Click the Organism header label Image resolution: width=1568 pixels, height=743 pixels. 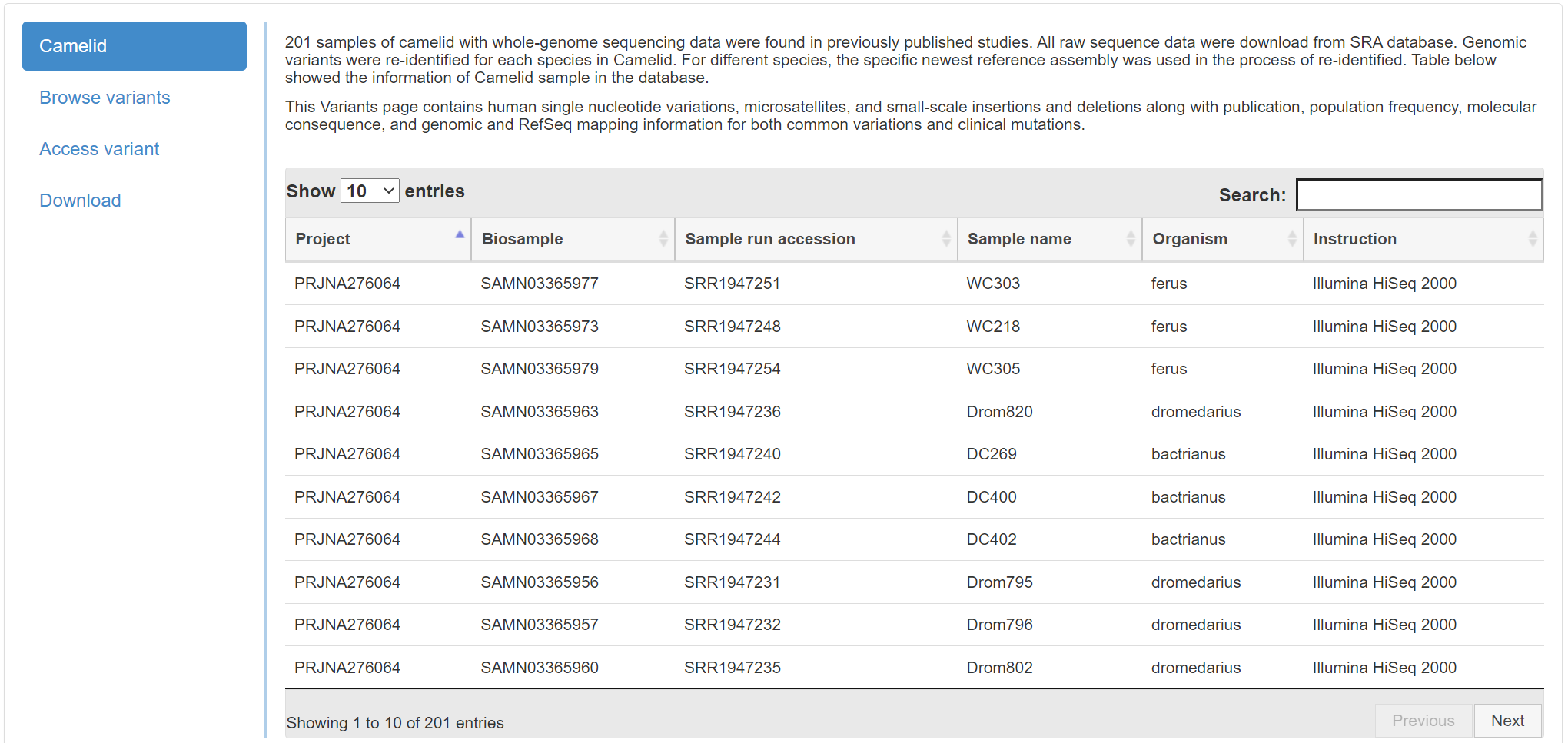[1190, 239]
